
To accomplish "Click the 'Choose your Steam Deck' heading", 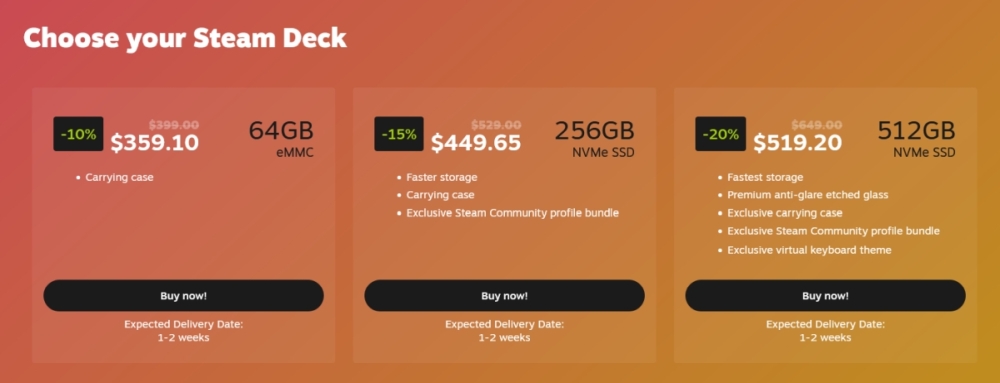I will (x=185, y=38).
